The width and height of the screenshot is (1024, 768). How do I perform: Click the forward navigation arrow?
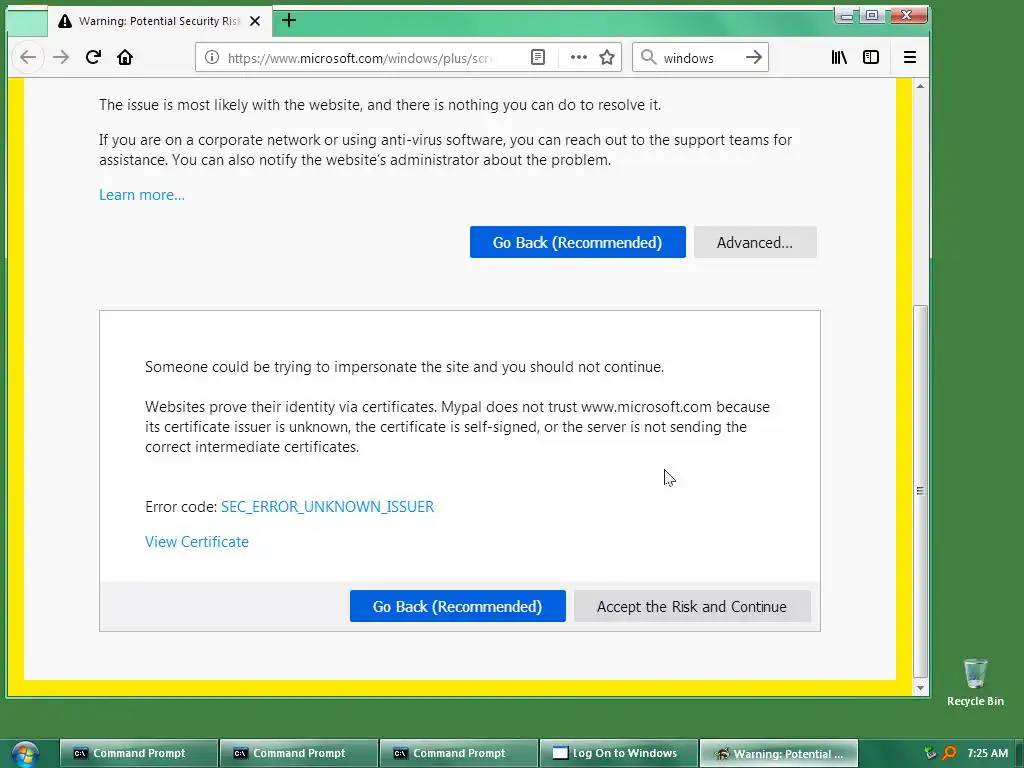click(61, 57)
